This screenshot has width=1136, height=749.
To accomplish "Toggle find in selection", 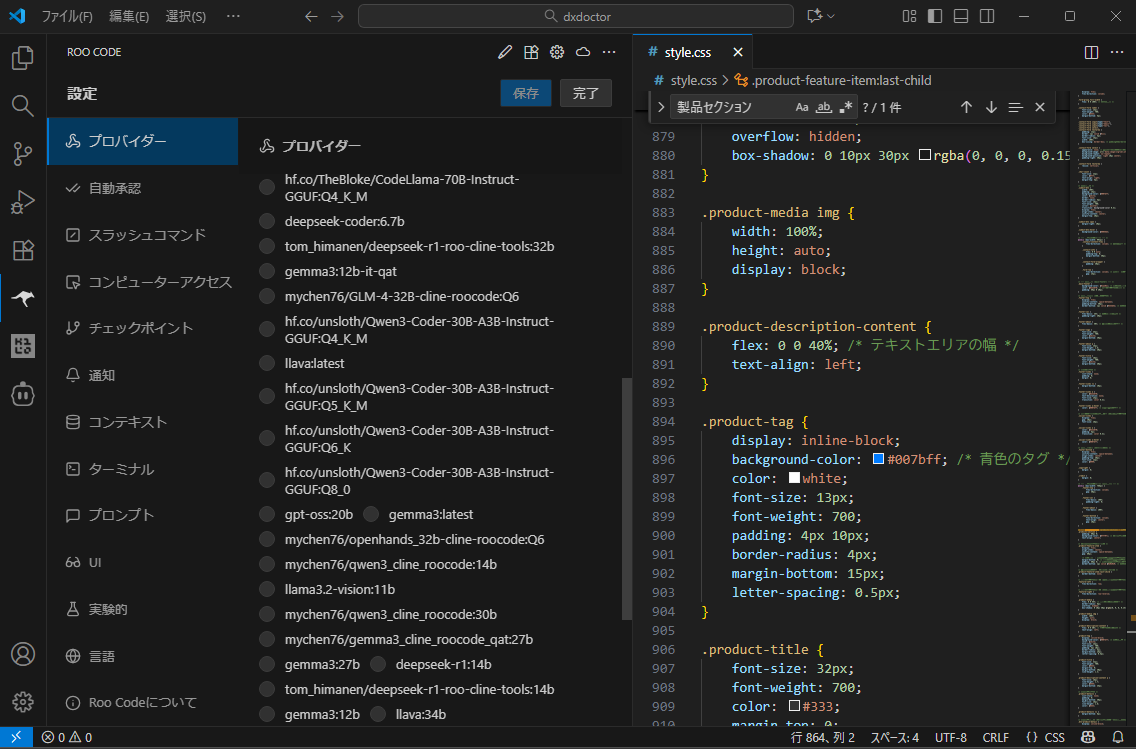I will [1016, 107].
